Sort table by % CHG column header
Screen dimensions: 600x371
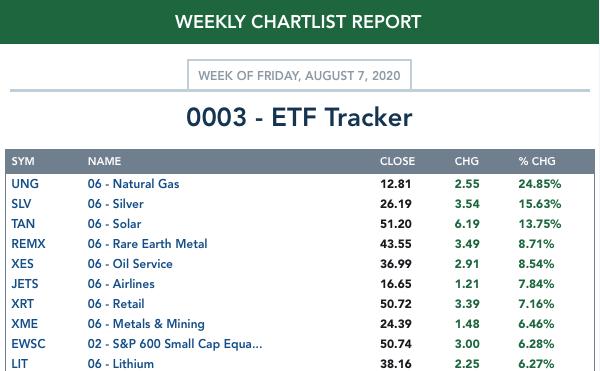pyautogui.click(x=537, y=161)
